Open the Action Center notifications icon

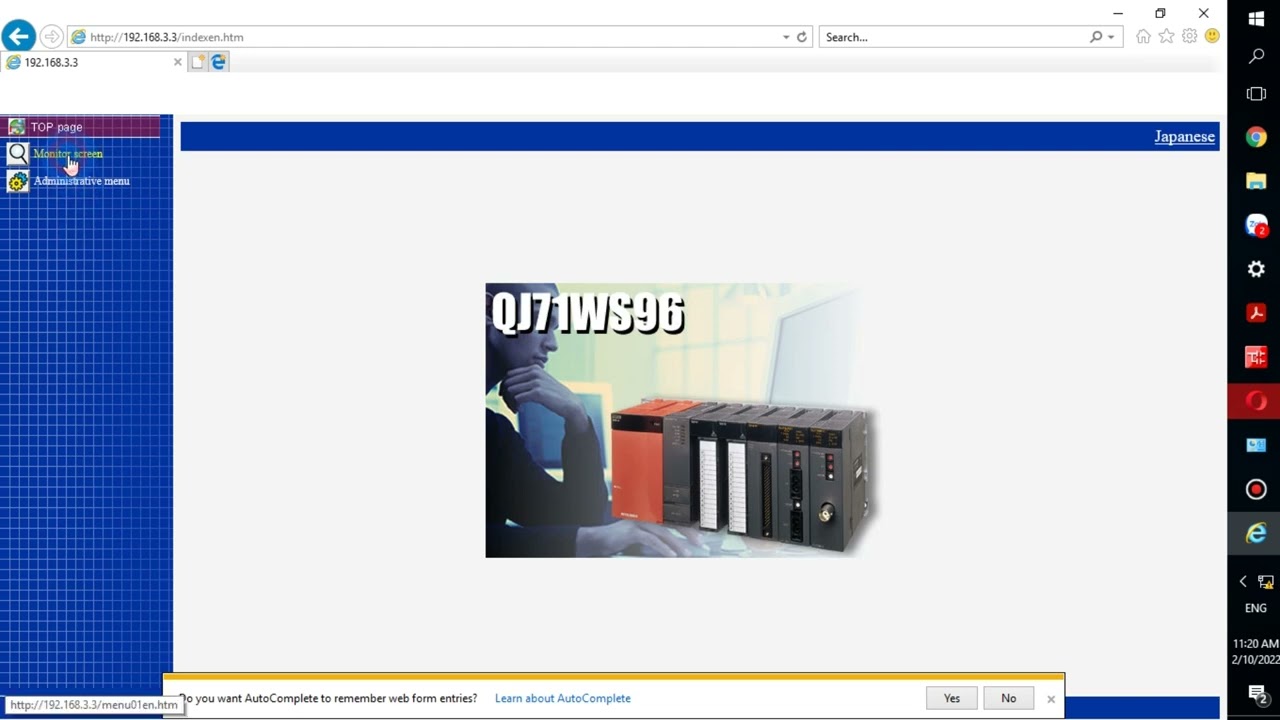click(x=1257, y=693)
